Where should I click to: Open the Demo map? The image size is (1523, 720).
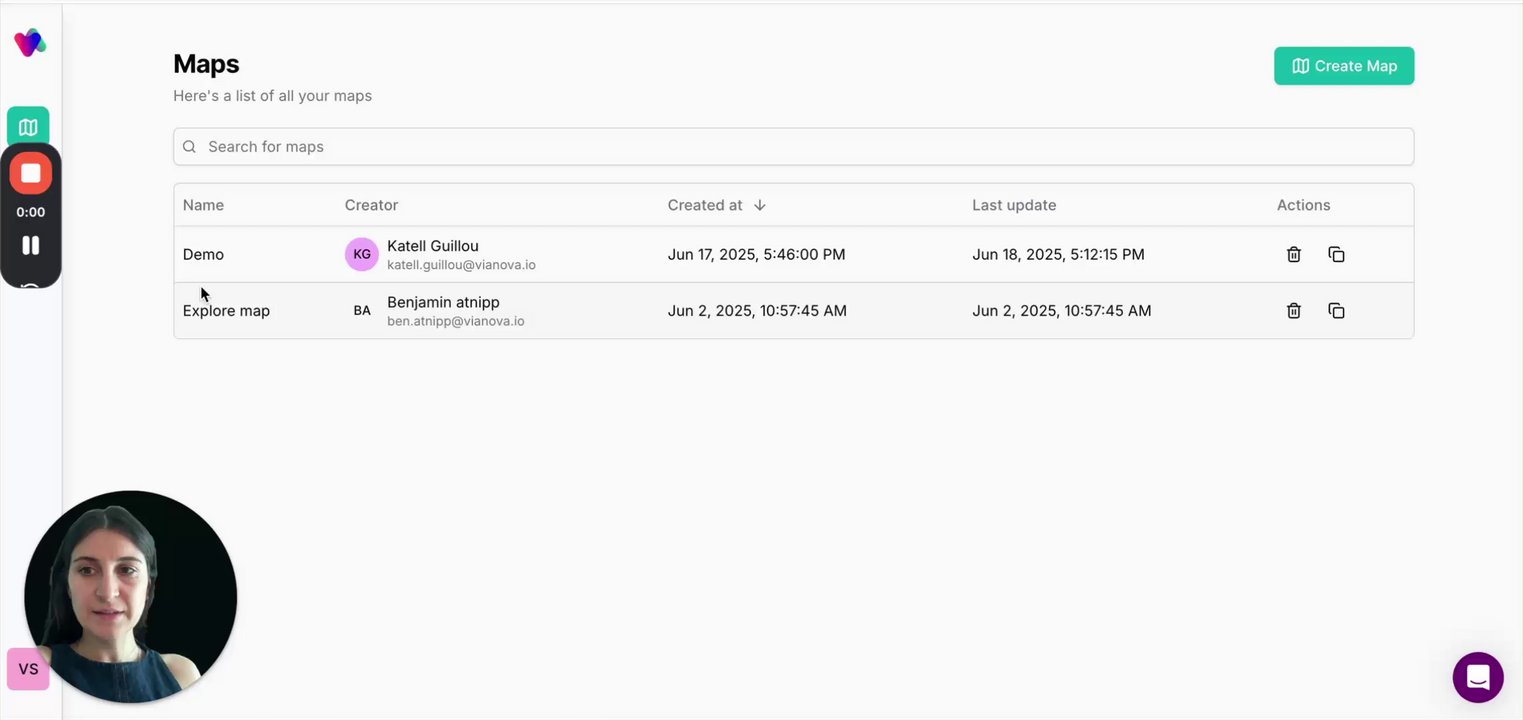(x=203, y=254)
